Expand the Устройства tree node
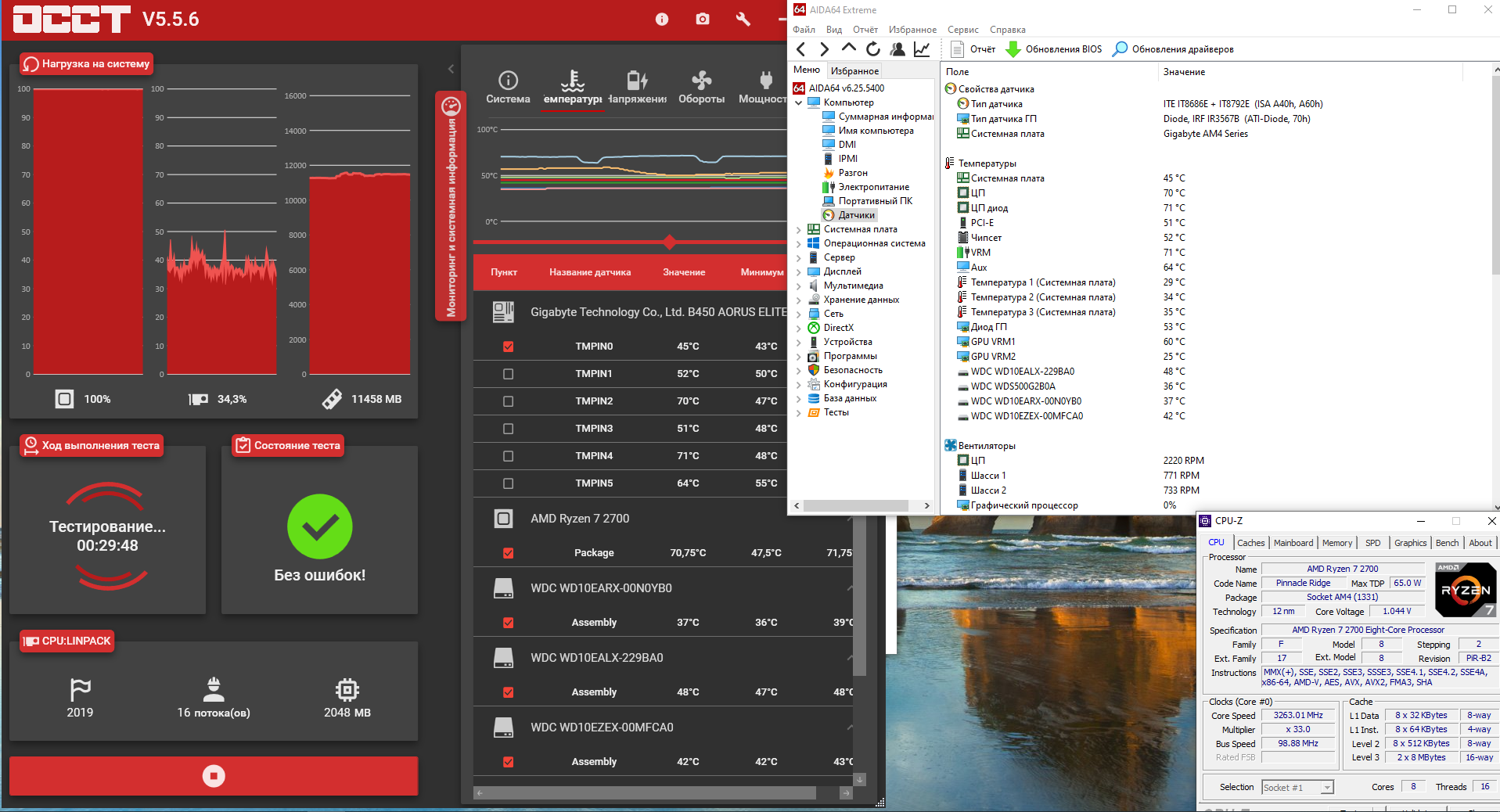Screen dimensions: 1500x812 click(x=798, y=342)
